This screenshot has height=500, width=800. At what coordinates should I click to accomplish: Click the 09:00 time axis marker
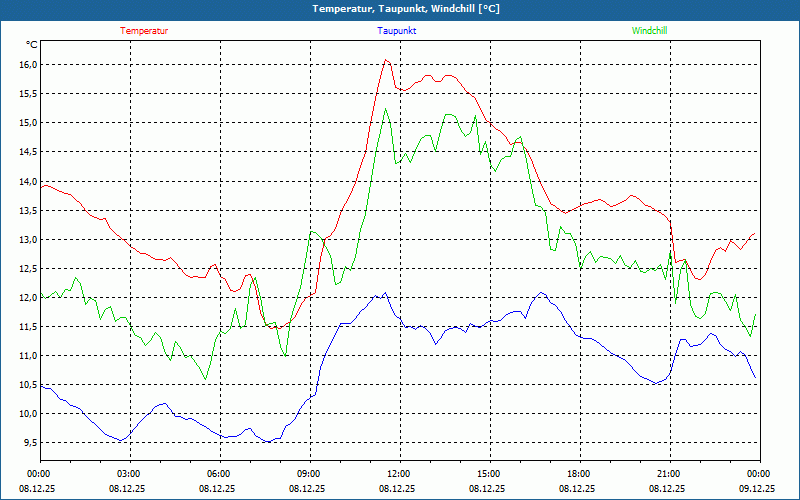point(308,474)
